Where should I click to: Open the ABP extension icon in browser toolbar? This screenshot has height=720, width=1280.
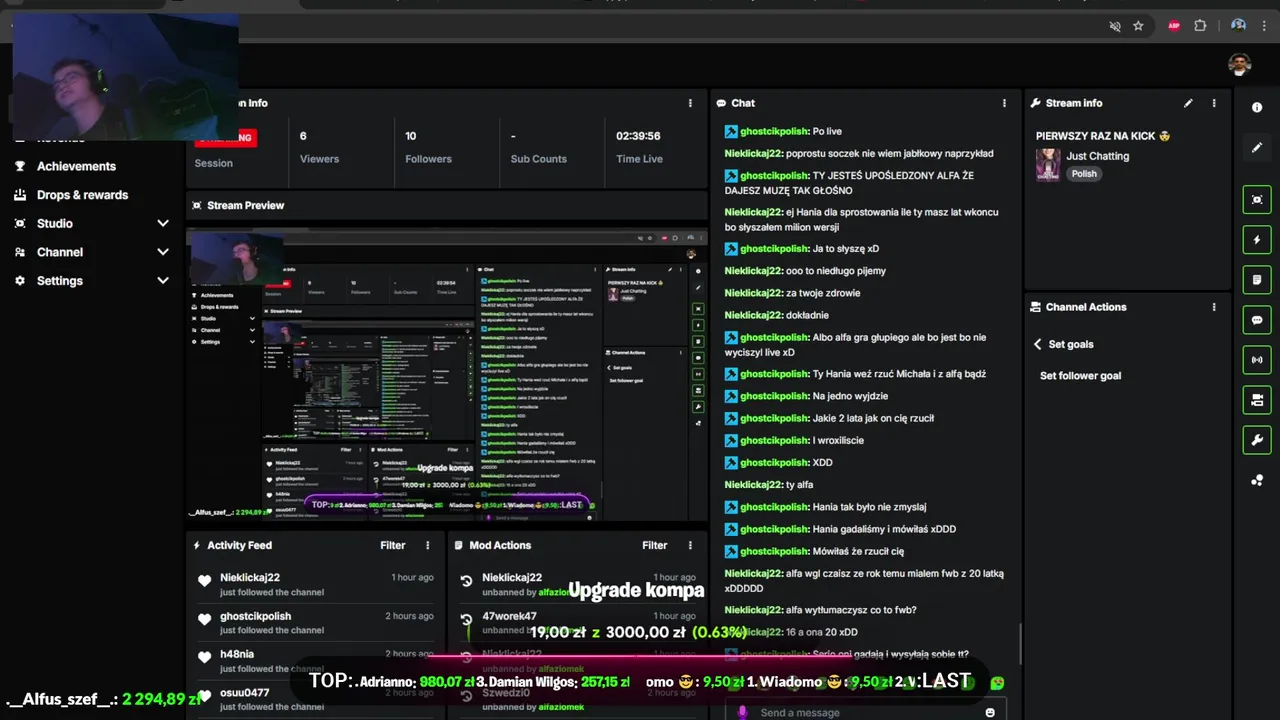coord(1174,26)
